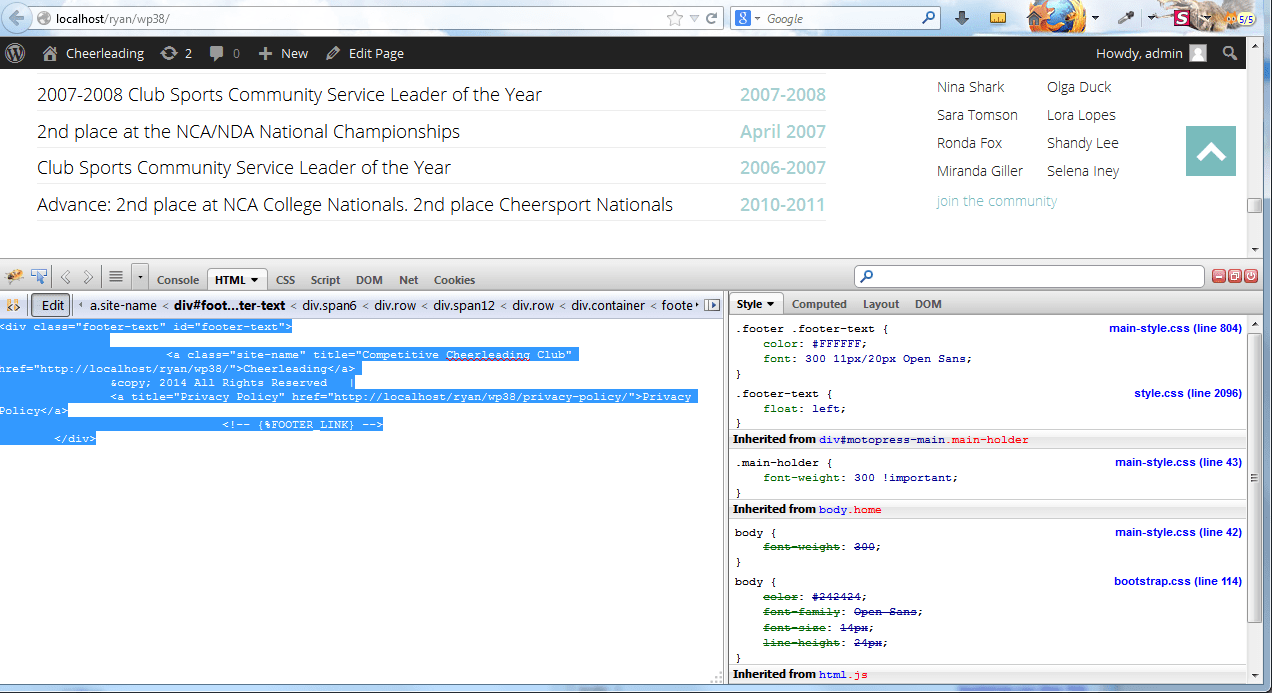Click Nina Shark member name

point(971,87)
